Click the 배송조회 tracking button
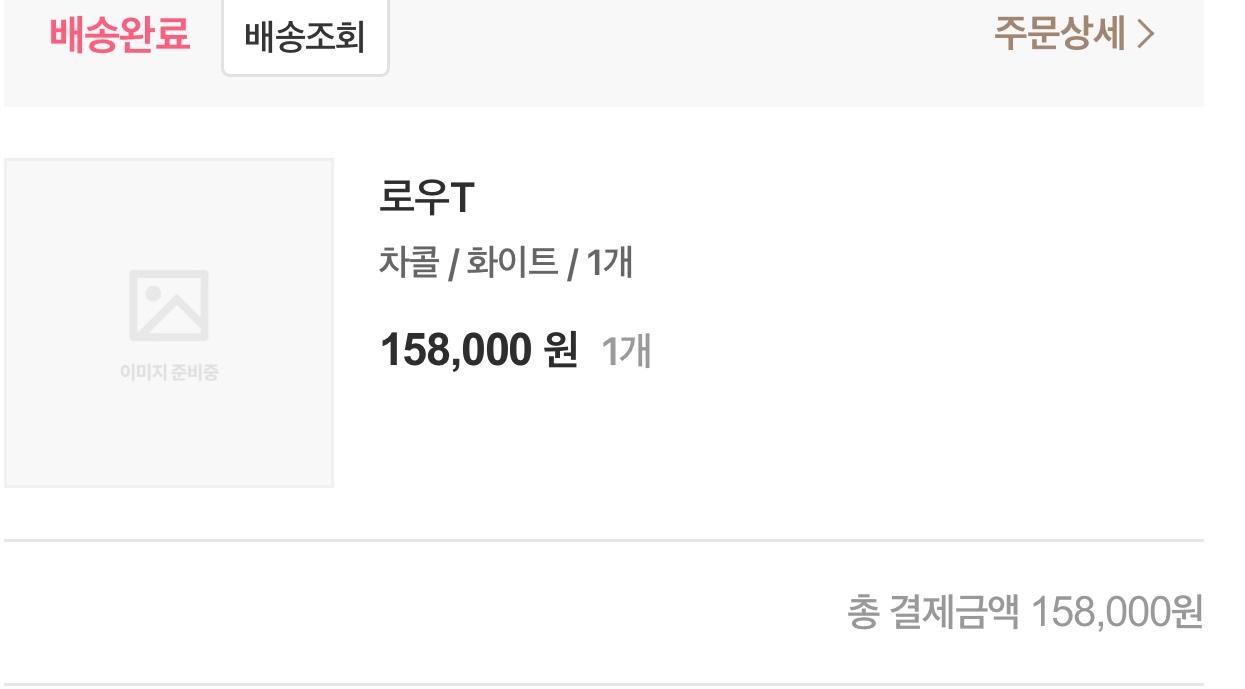Image resolution: width=1245 pixels, height=689 pixels. coord(305,39)
